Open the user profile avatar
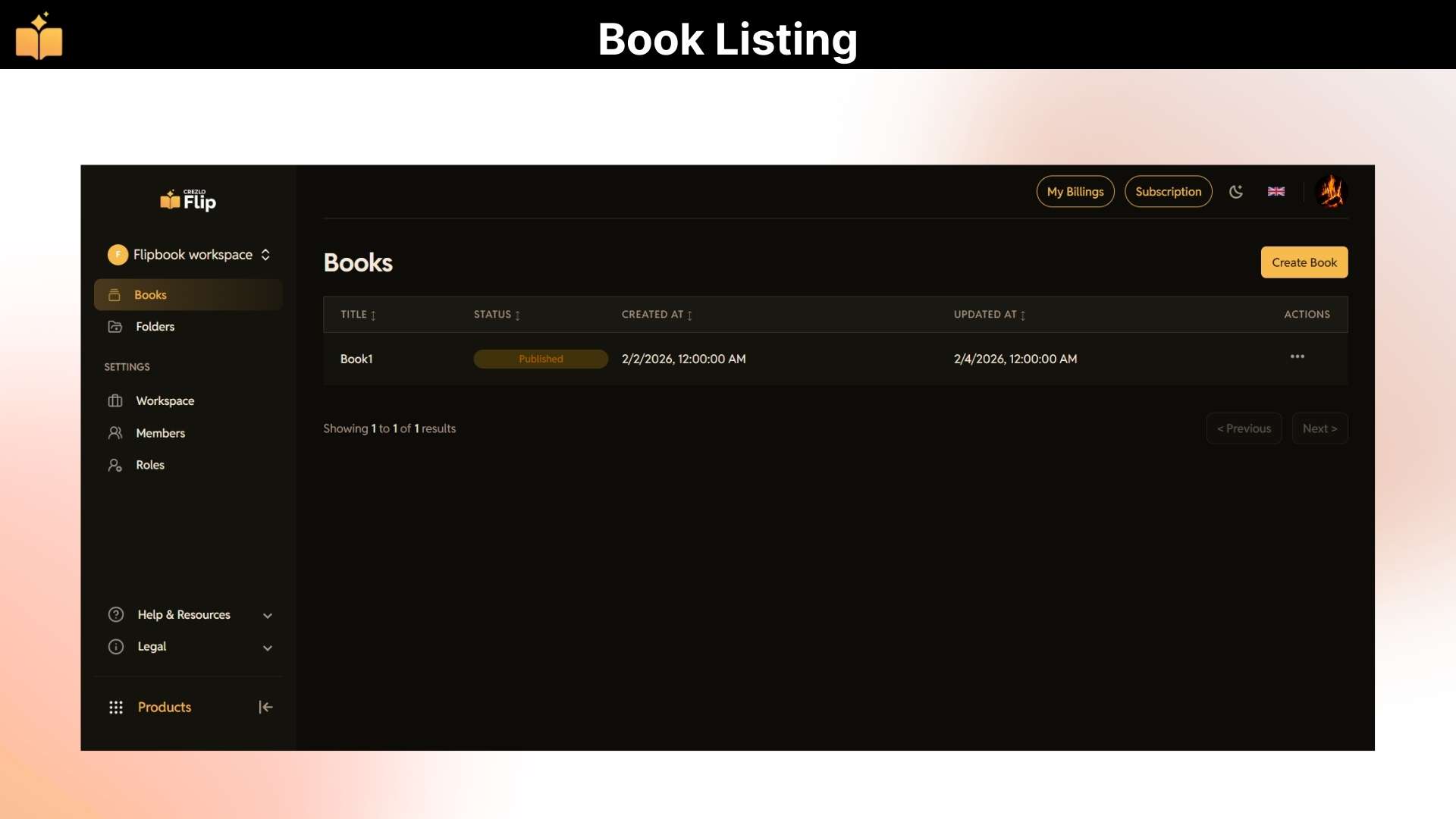This screenshot has width=1456, height=819. point(1331,192)
